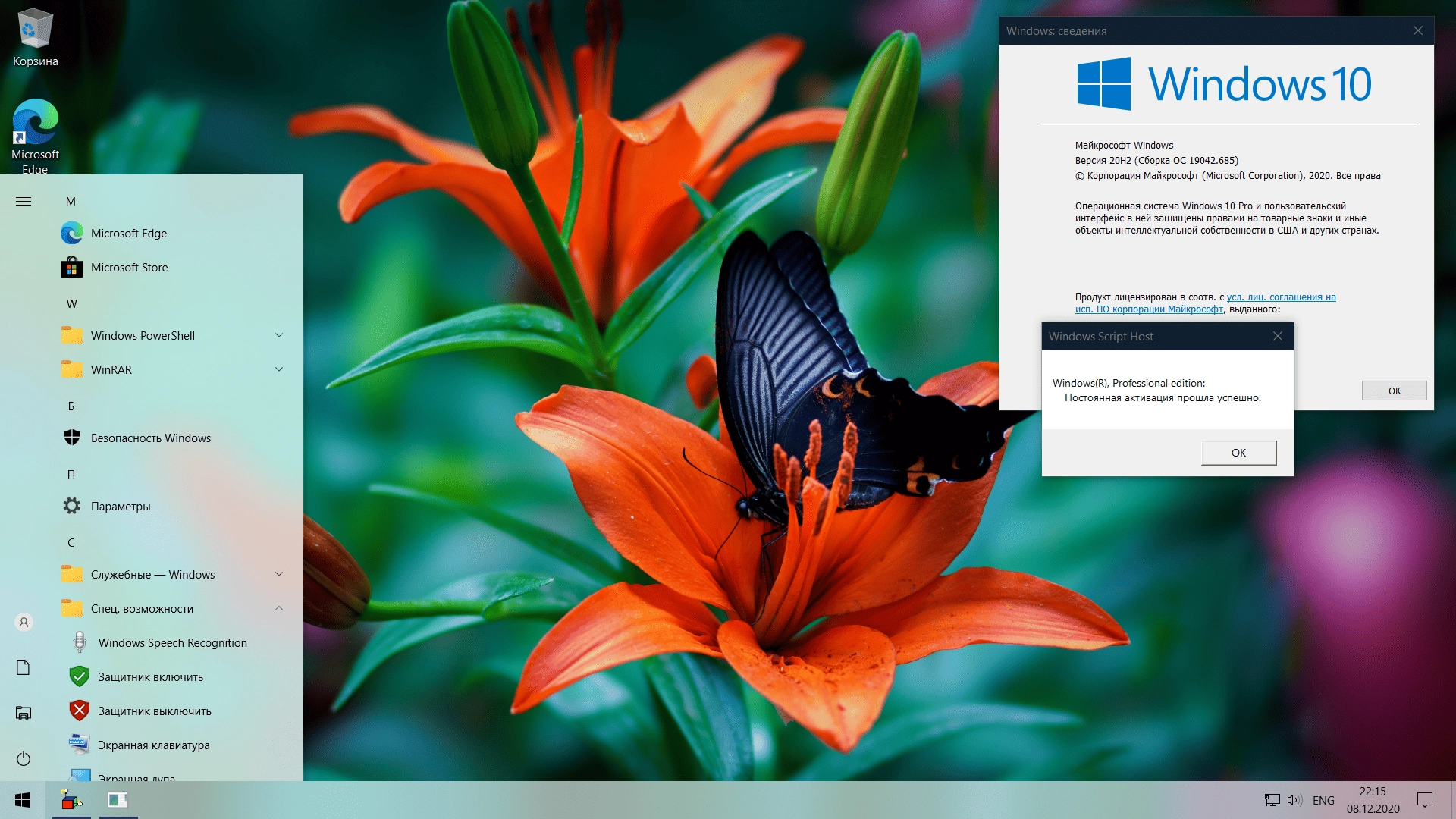Click letter group П header
Viewport: 1456px width, 819px height.
[71, 475]
